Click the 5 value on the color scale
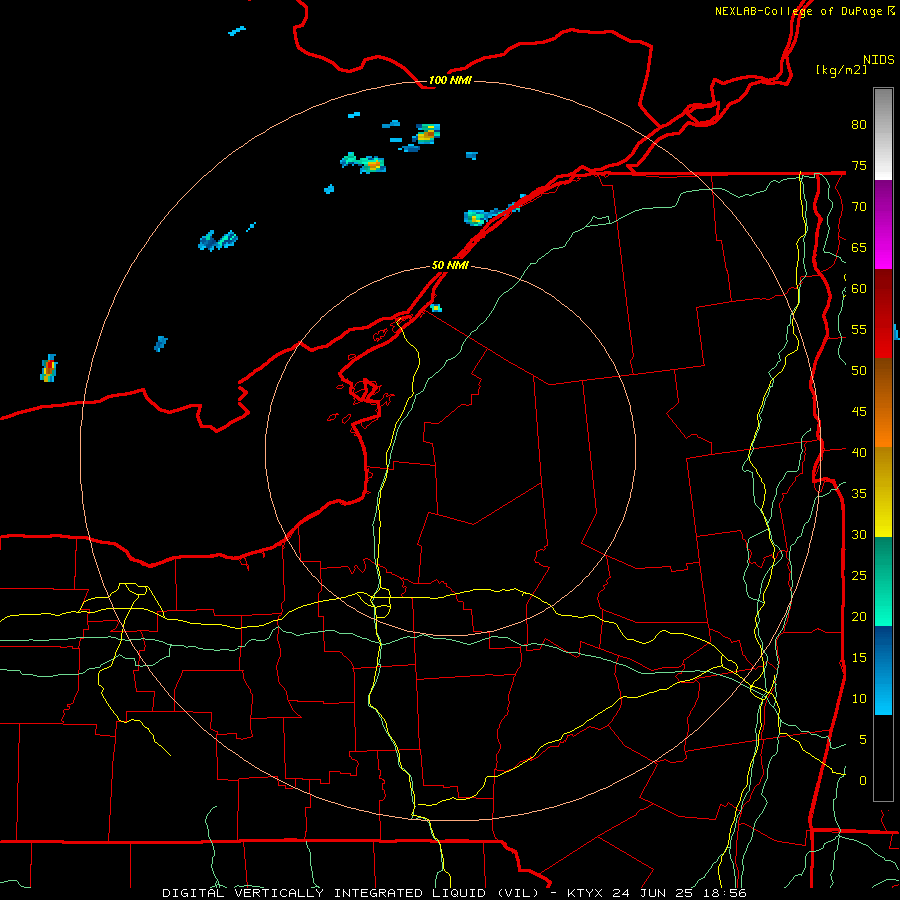Image resolution: width=900 pixels, height=900 pixels. (863, 739)
